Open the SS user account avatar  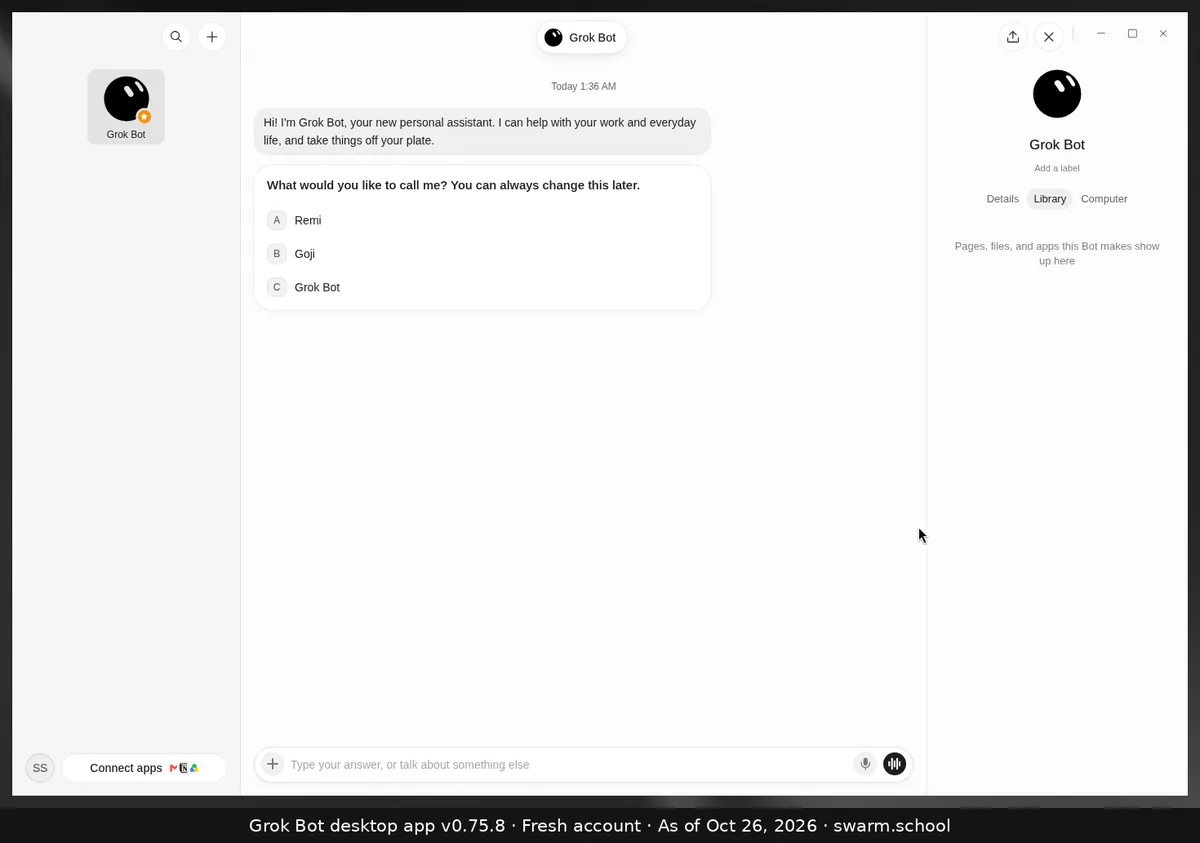(40, 768)
